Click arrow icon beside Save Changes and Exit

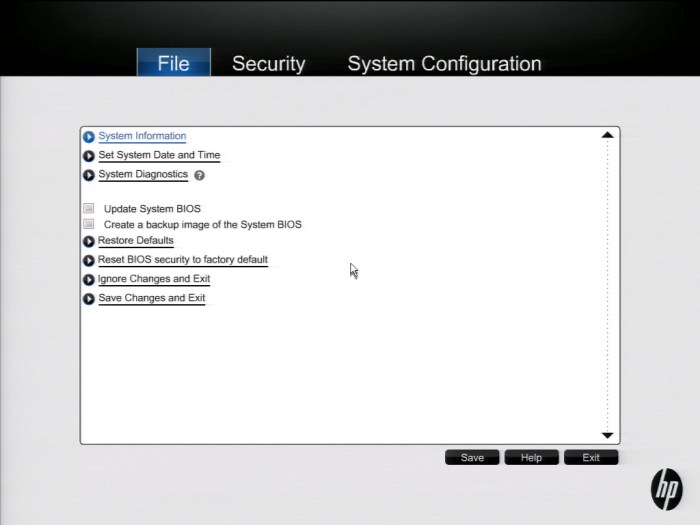[x=89, y=299]
